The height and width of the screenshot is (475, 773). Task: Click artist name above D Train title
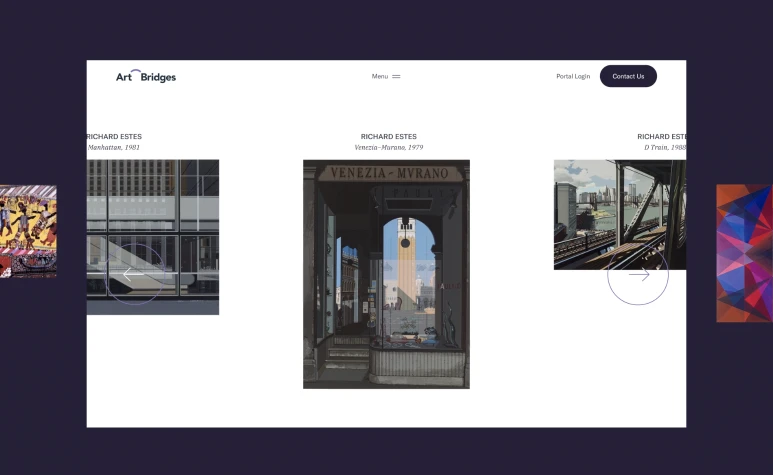click(662, 136)
